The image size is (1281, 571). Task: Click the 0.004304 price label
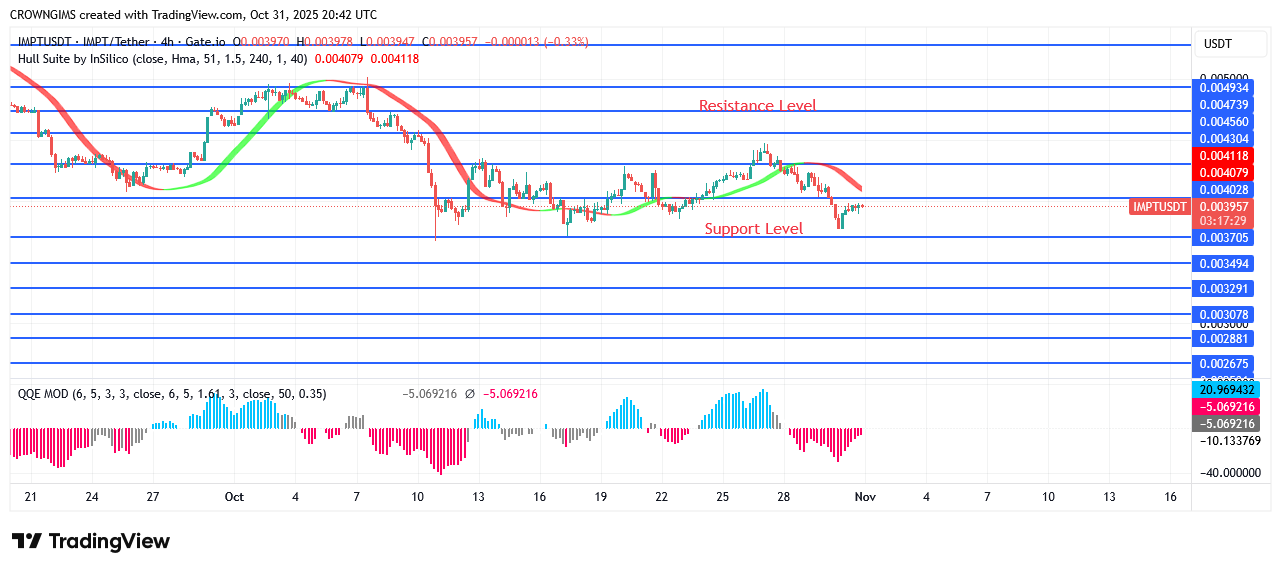[1224, 139]
